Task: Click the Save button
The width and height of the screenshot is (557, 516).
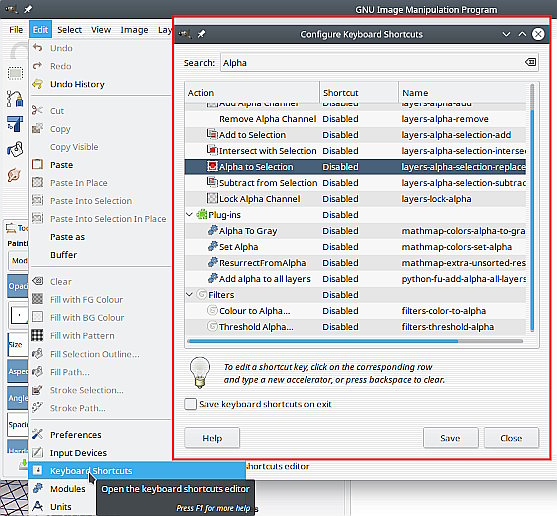Action: coord(450,438)
